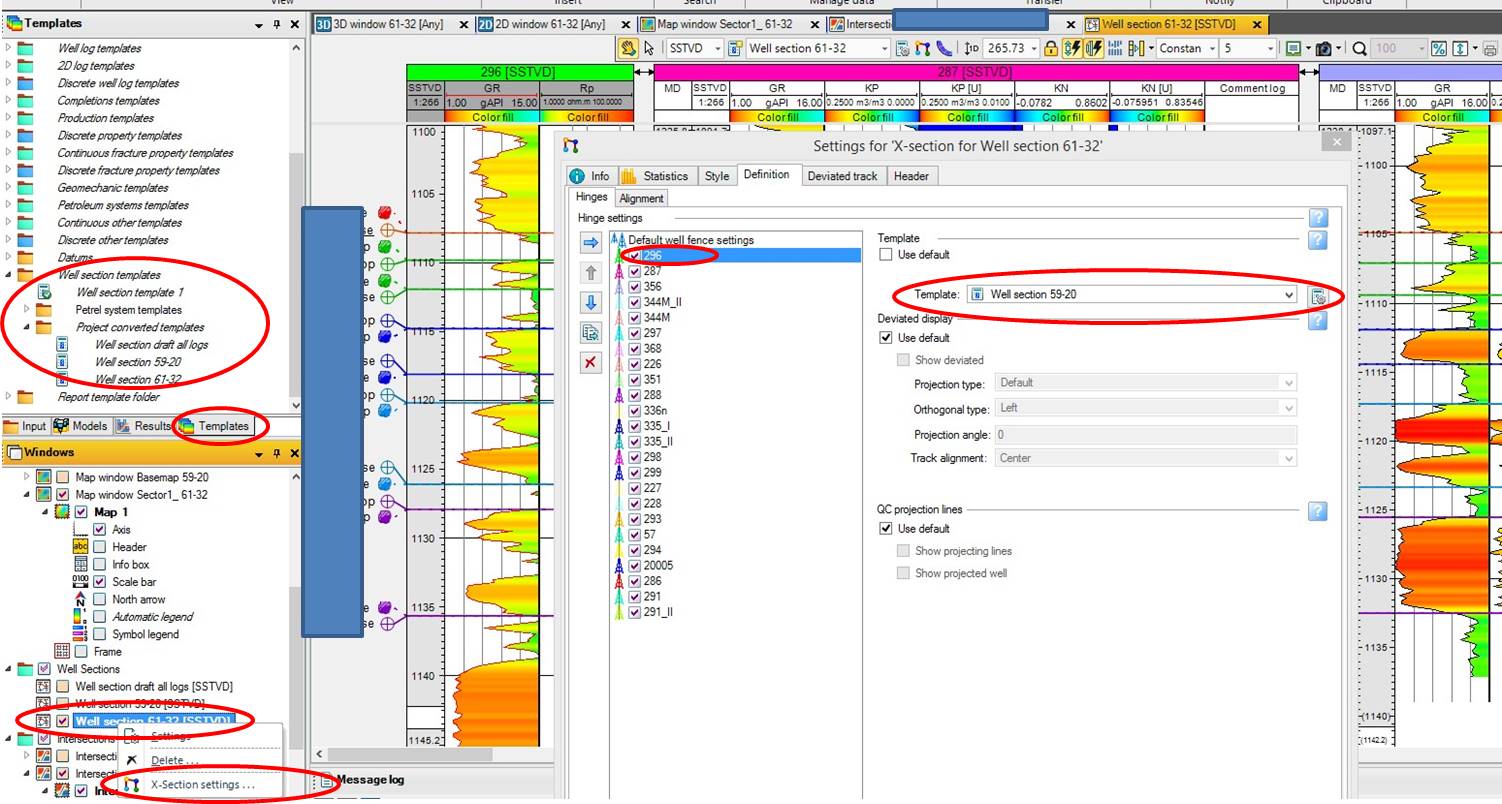Screen dimensions: 1502x804
Task: Click the well spacing icon next to Constan dropdown
Action: (1137, 48)
